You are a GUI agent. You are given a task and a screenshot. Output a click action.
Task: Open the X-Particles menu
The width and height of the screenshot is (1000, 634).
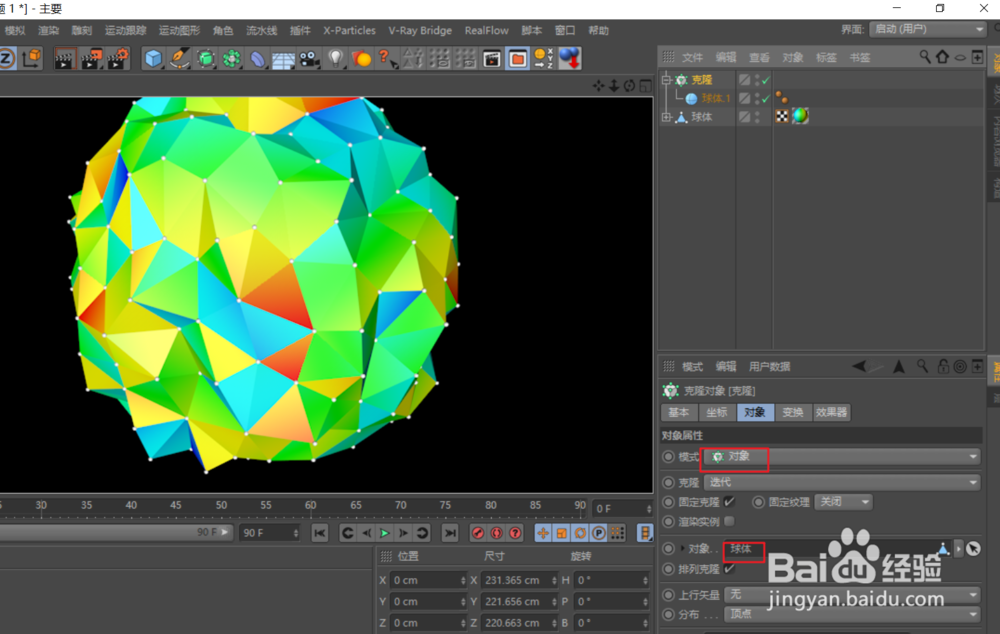[x=349, y=31]
